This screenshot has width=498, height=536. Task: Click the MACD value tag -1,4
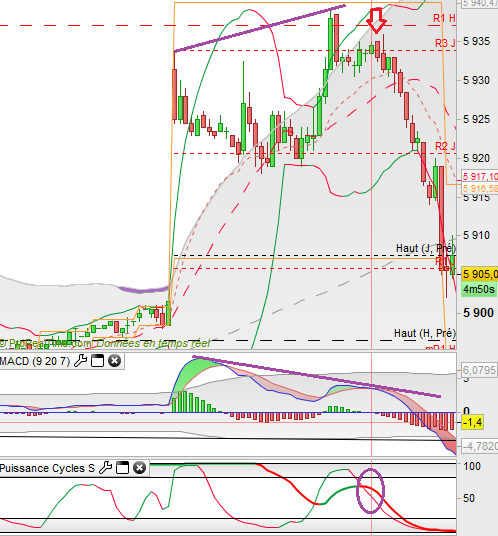472,423
